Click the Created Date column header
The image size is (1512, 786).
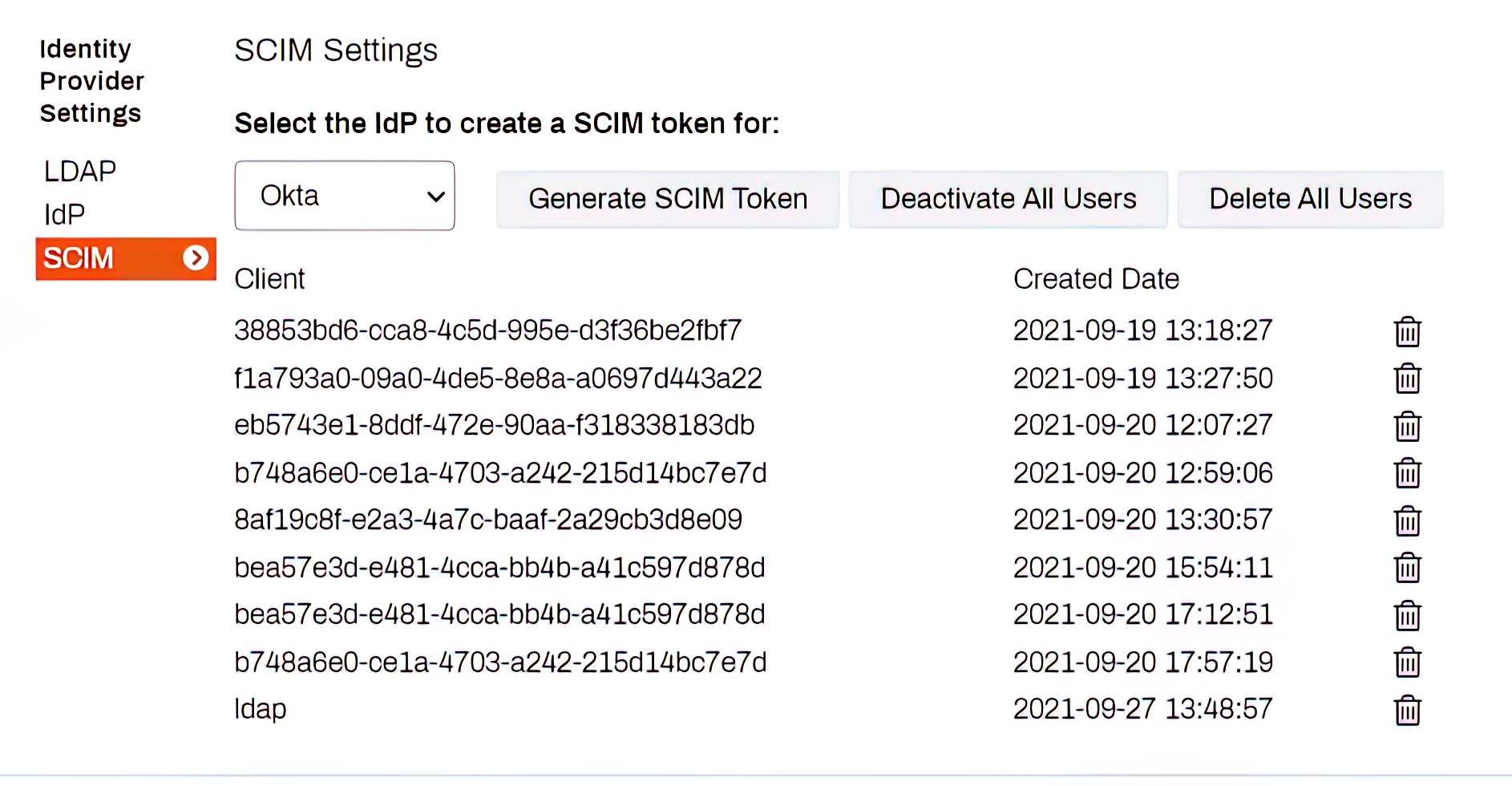tap(1096, 279)
